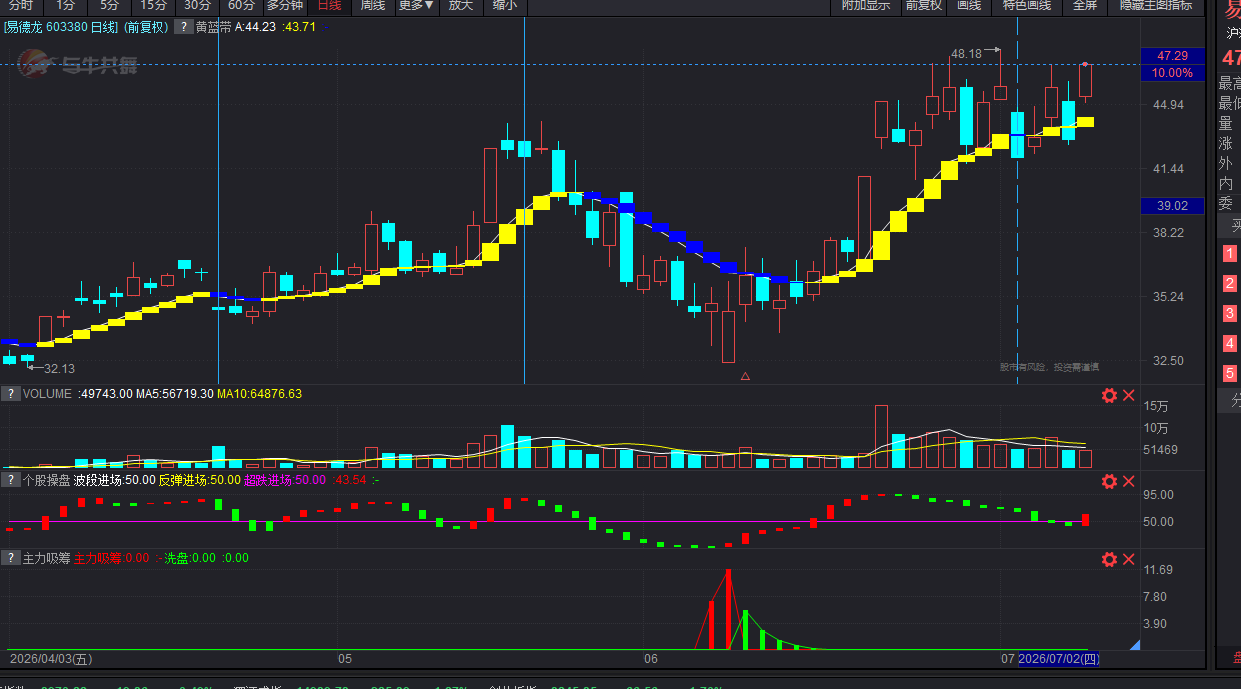
Task: Click the 附加显示 button
Action: click(865, 5)
